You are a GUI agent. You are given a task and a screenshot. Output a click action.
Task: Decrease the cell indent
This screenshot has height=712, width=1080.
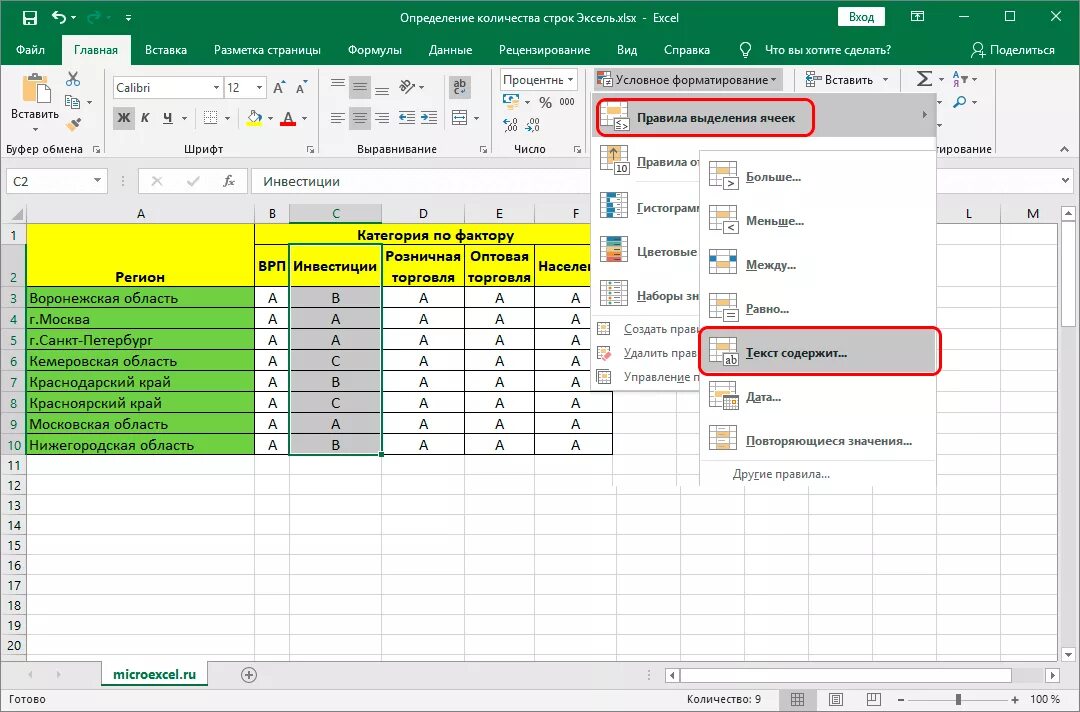point(406,118)
